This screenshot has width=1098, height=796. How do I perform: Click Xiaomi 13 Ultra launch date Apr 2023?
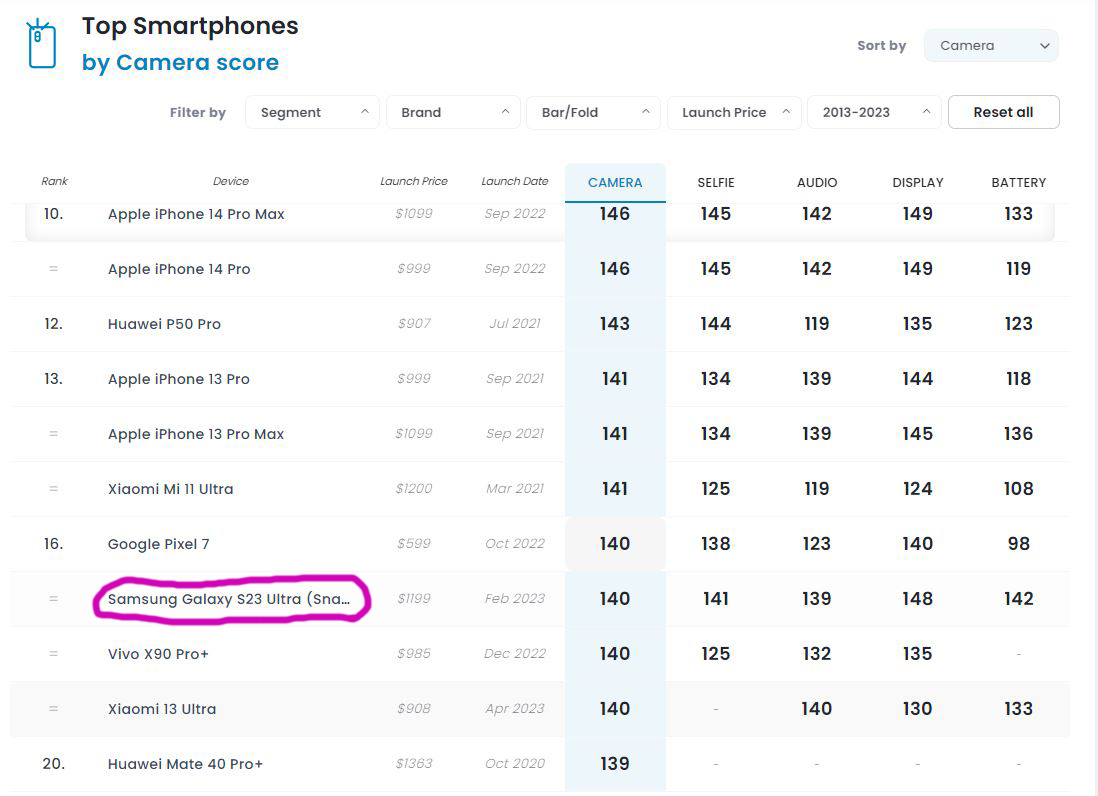point(515,708)
